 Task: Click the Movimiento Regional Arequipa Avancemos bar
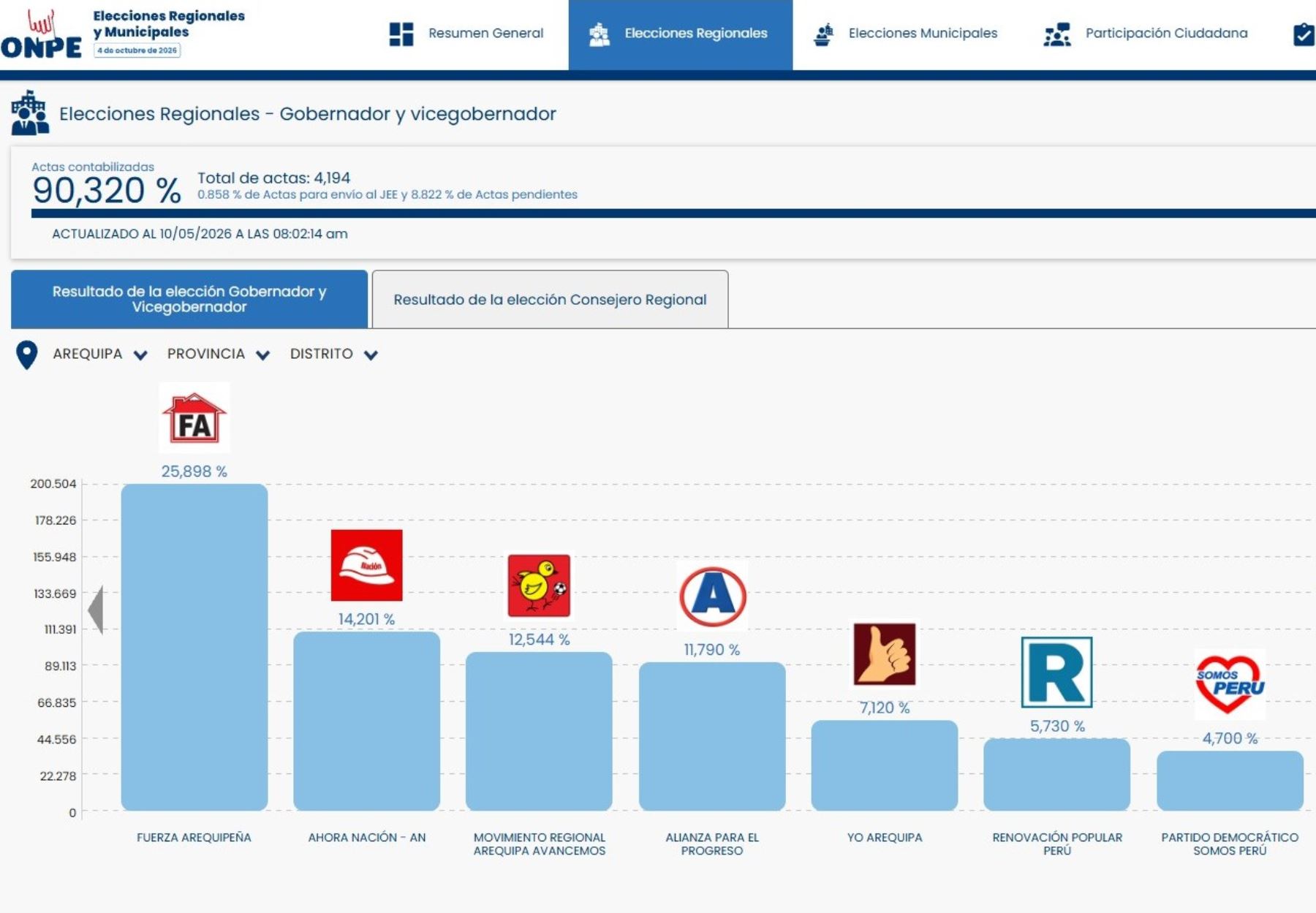(540, 731)
